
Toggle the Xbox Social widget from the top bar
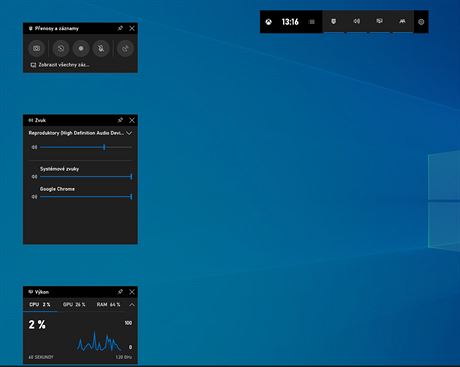[402, 21]
